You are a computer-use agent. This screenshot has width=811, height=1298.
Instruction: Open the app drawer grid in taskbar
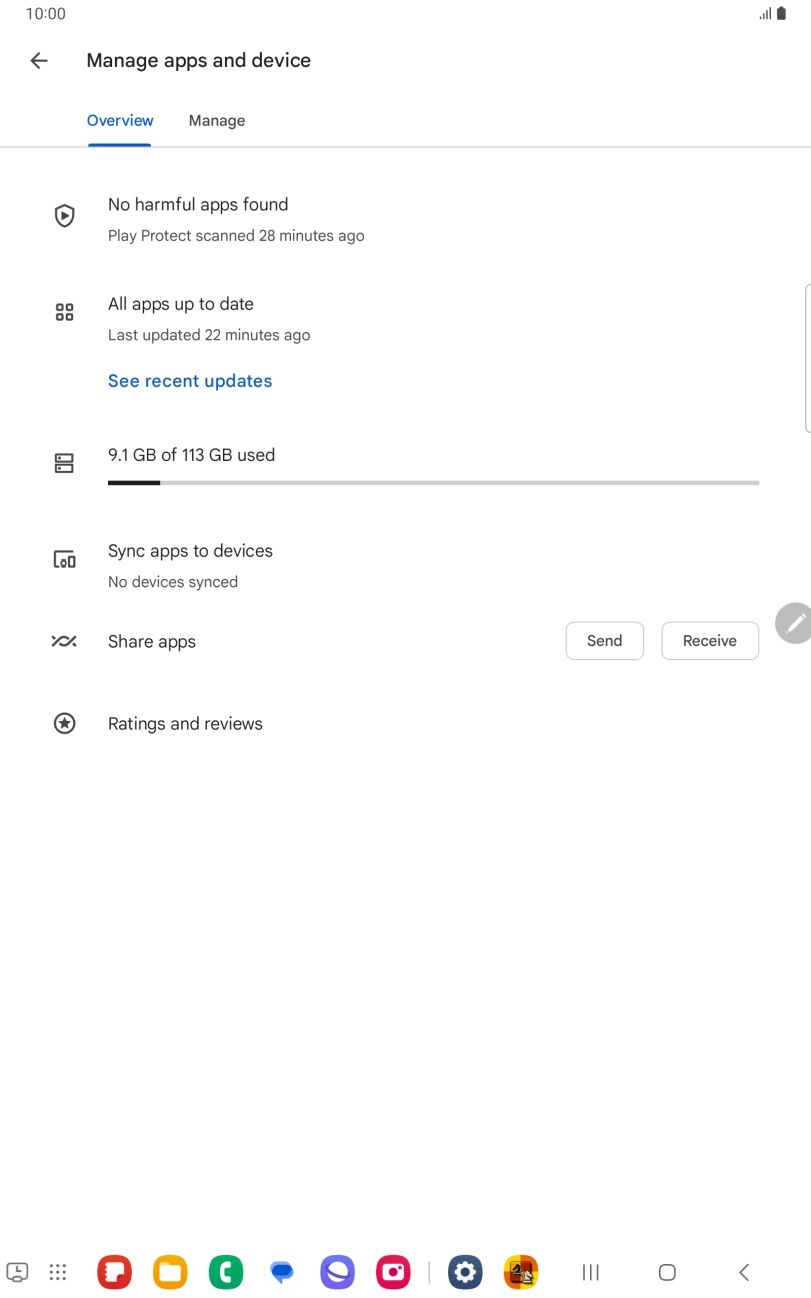tap(58, 1272)
